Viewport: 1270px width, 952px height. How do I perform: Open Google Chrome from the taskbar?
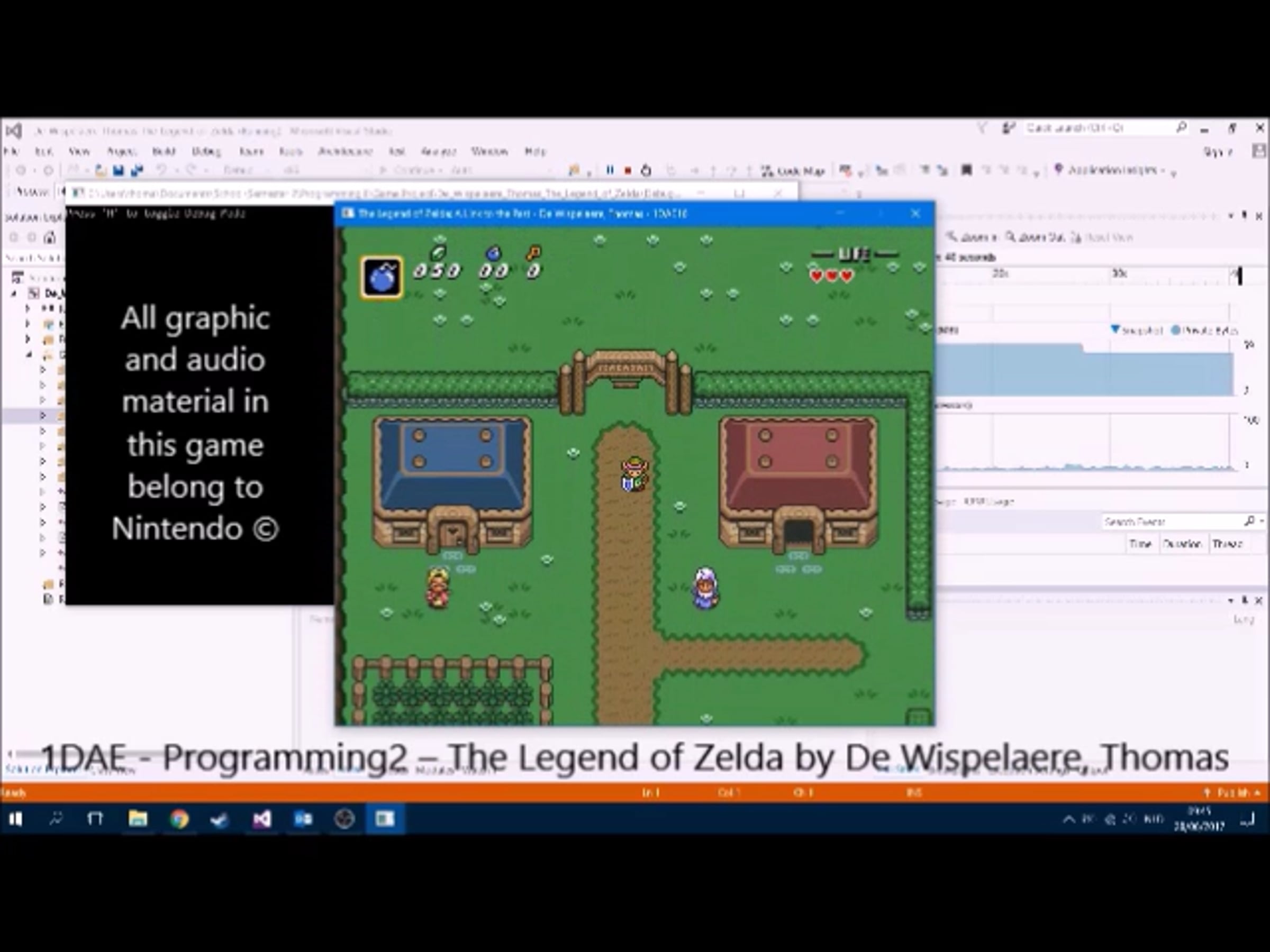pos(179,819)
